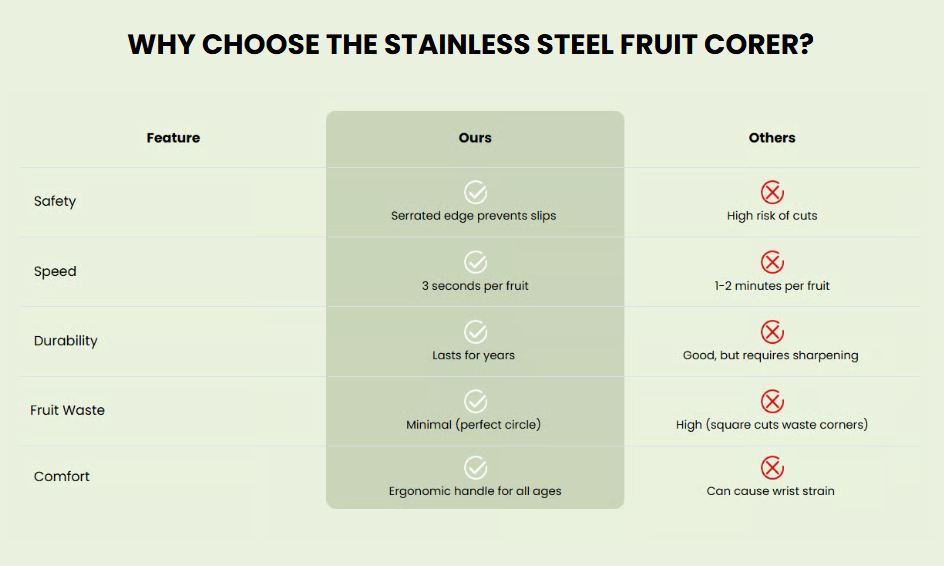
Task: Click the Durability row checkmark icon
Action: point(475,332)
